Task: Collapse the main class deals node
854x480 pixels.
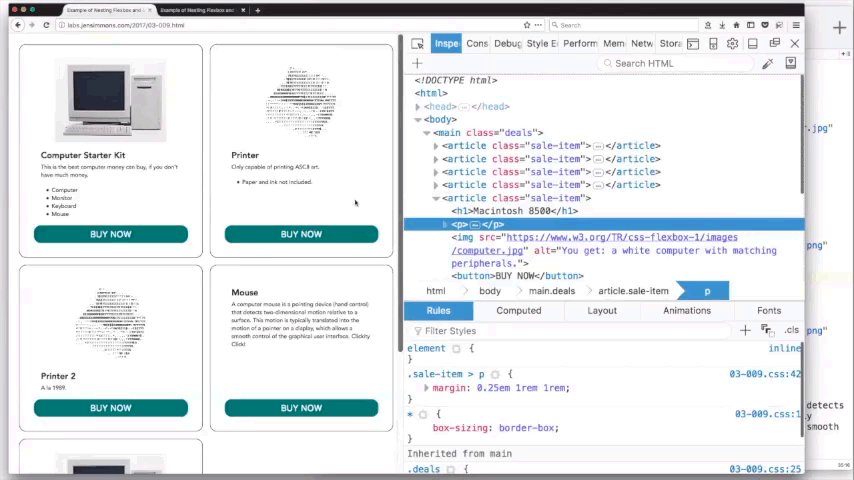Action: coord(426,133)
